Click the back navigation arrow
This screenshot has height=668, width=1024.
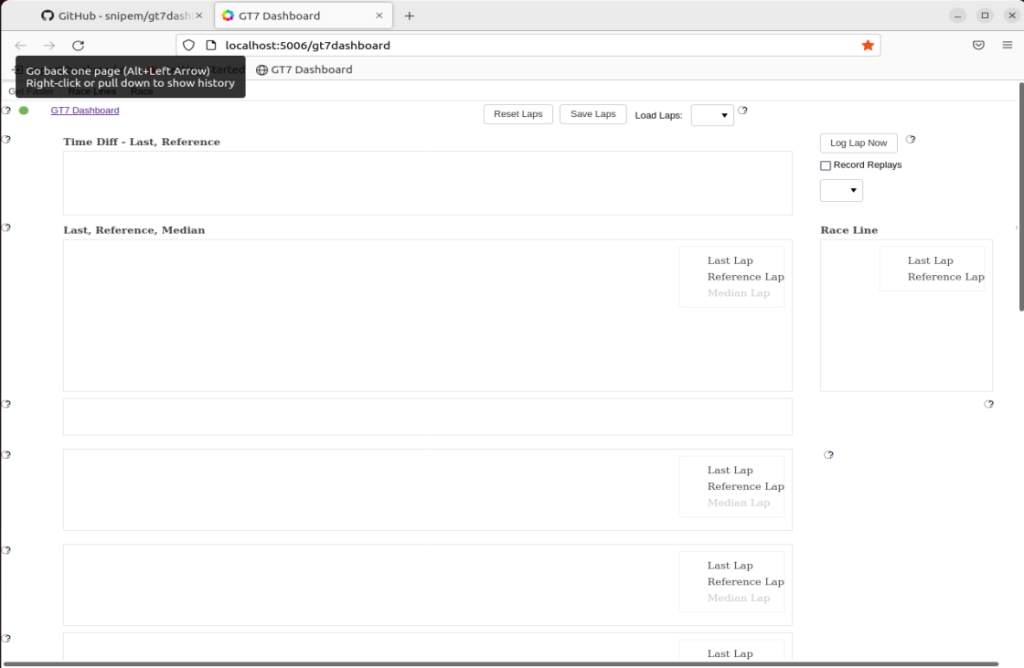(20, 45)
